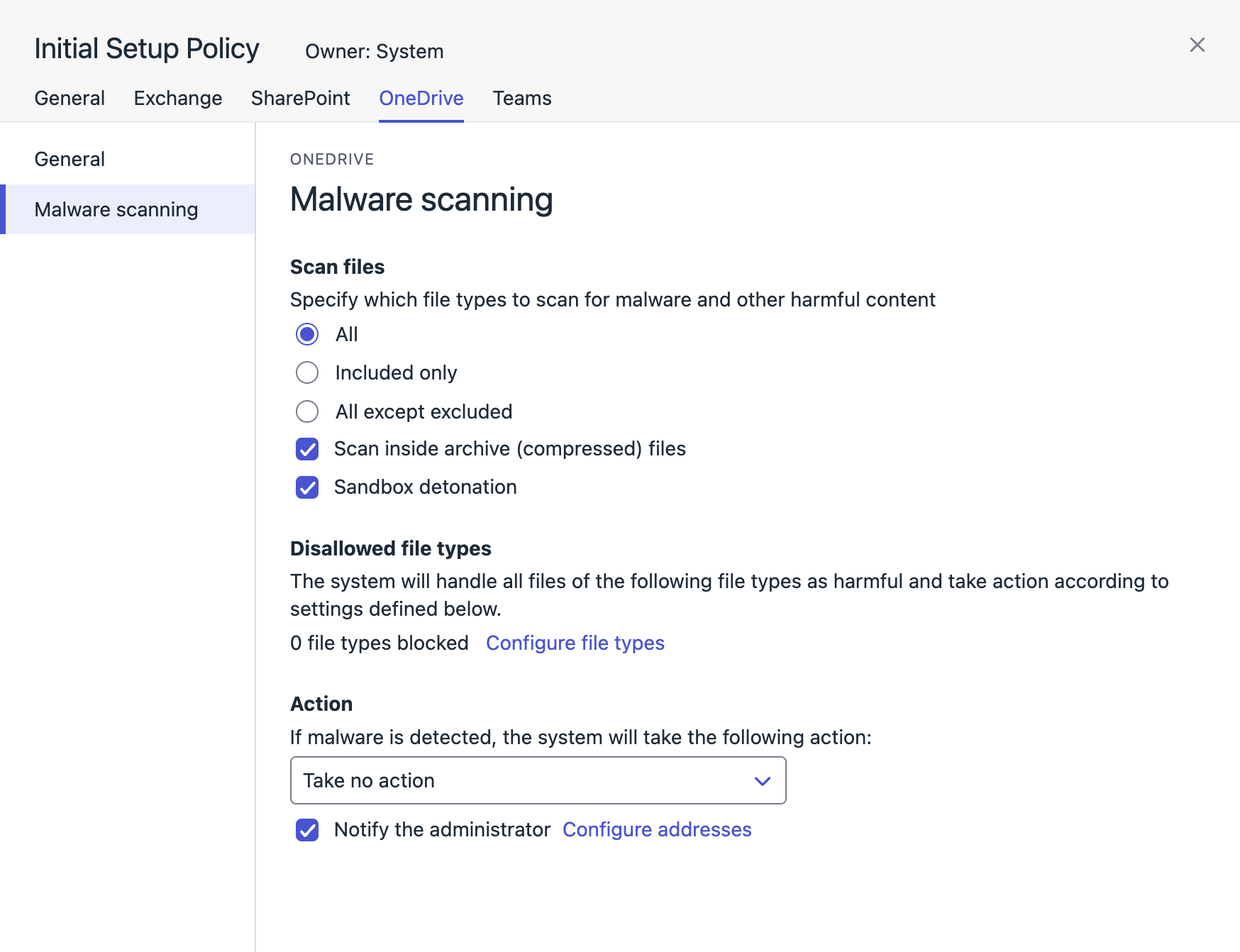The width and height of the screenshot is (1240, 952).
Task: Switch to the SharePoint tab
Action: pos(300,98)
